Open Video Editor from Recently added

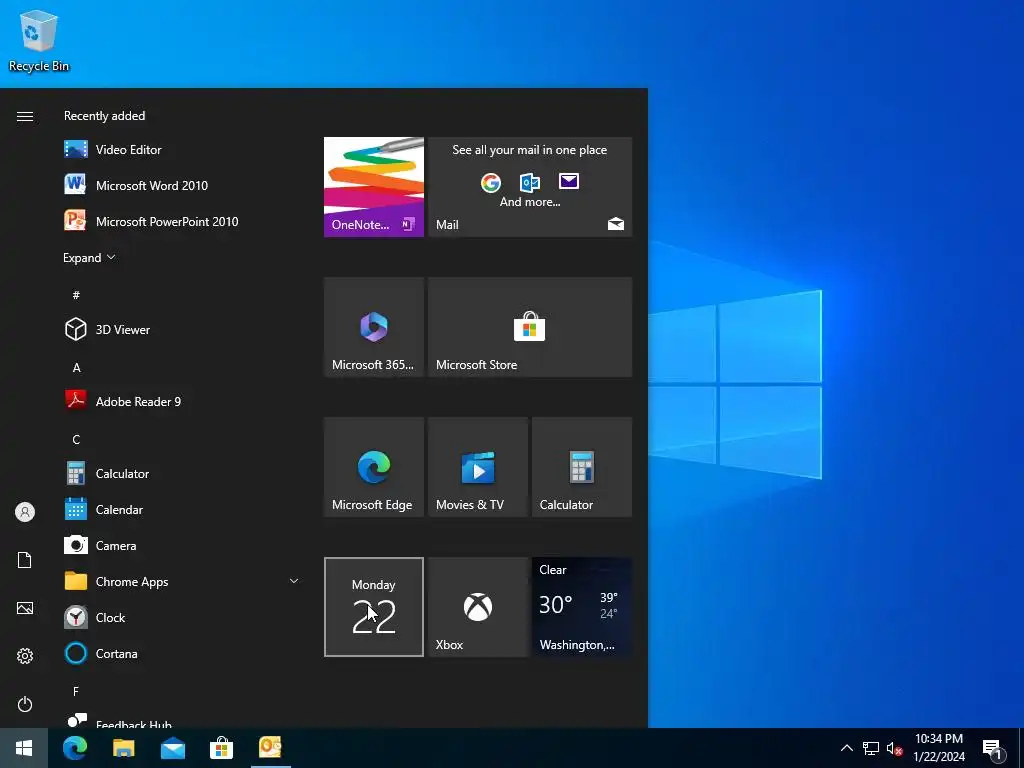[x=182, y=150]
